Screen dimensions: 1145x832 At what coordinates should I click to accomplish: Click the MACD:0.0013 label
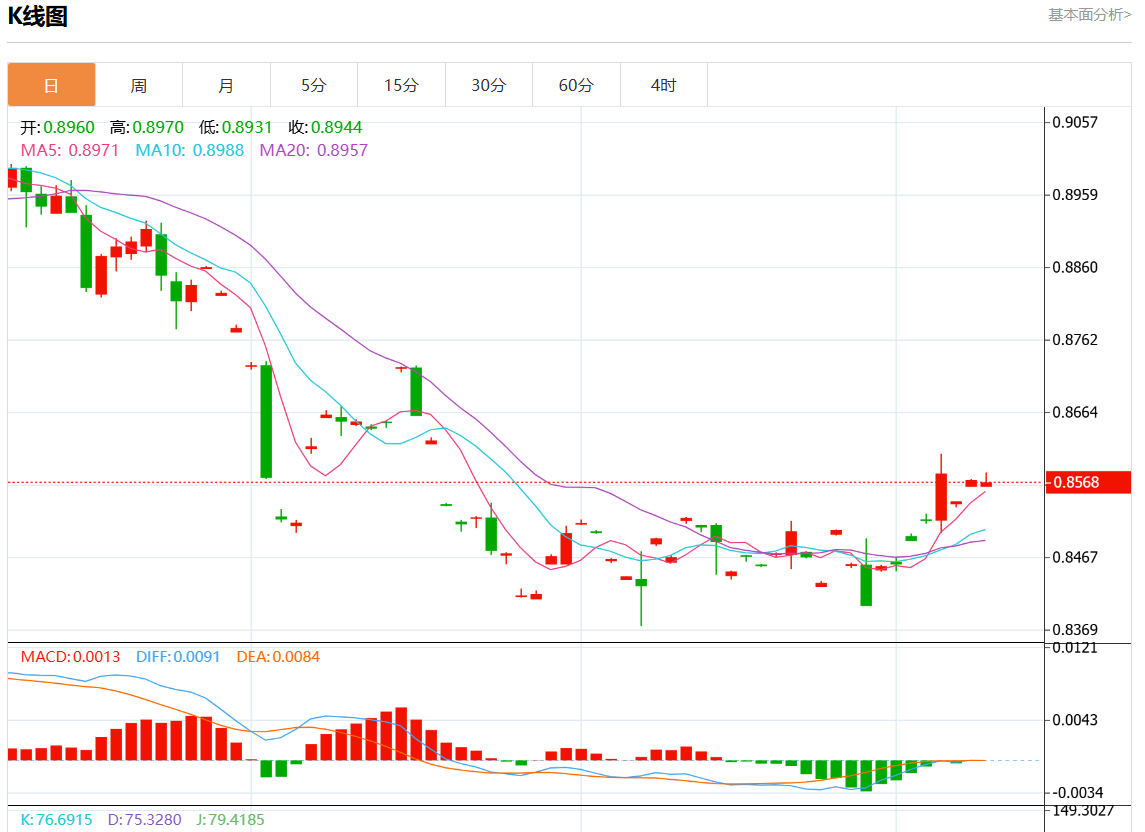point(70,657)
